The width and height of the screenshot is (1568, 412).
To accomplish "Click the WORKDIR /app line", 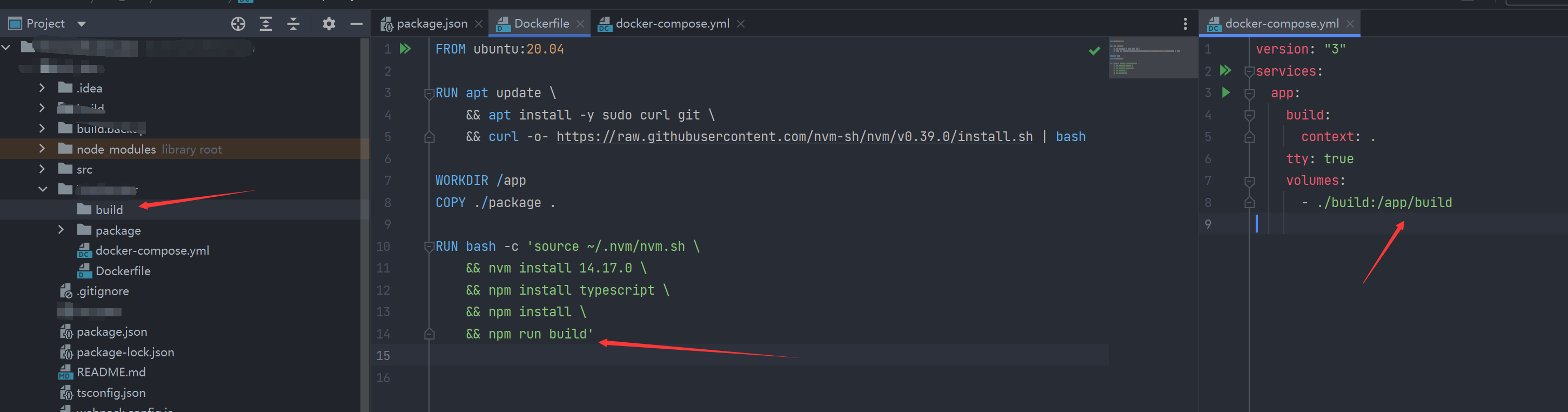I will pyautogui.click(x=480, y=181).
